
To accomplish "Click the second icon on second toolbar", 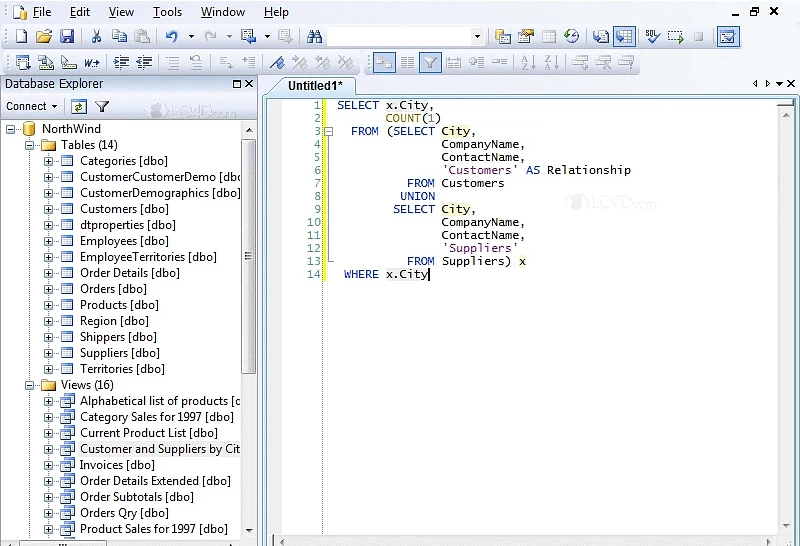I will [46, 63].
